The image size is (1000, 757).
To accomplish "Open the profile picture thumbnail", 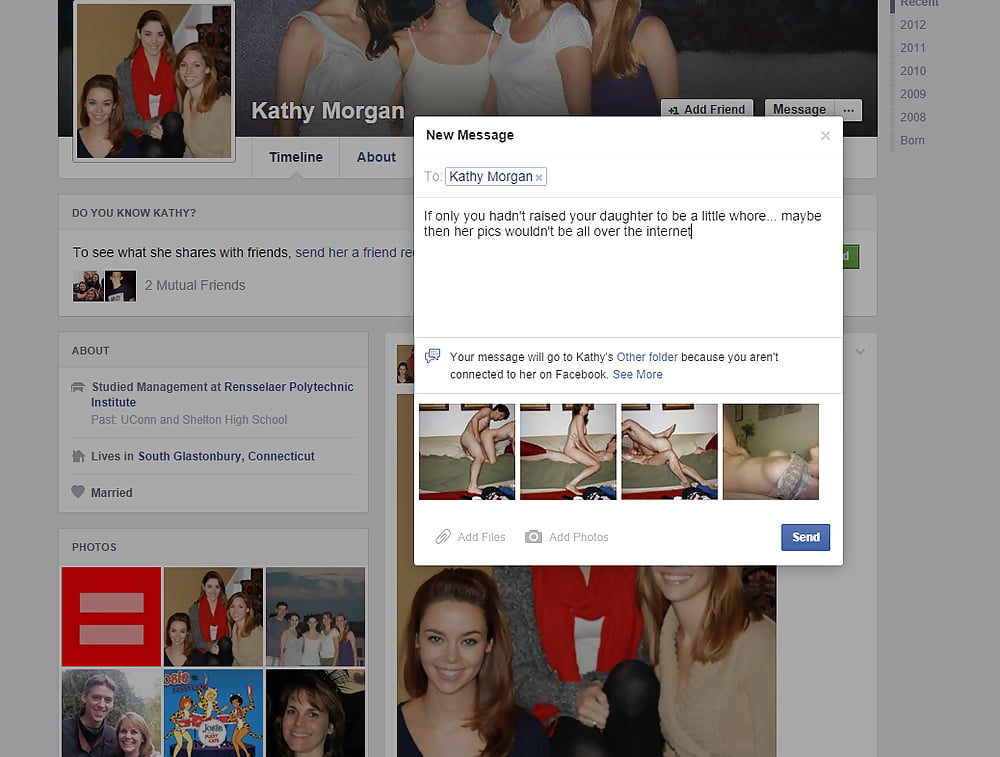I will click(154, 81).
